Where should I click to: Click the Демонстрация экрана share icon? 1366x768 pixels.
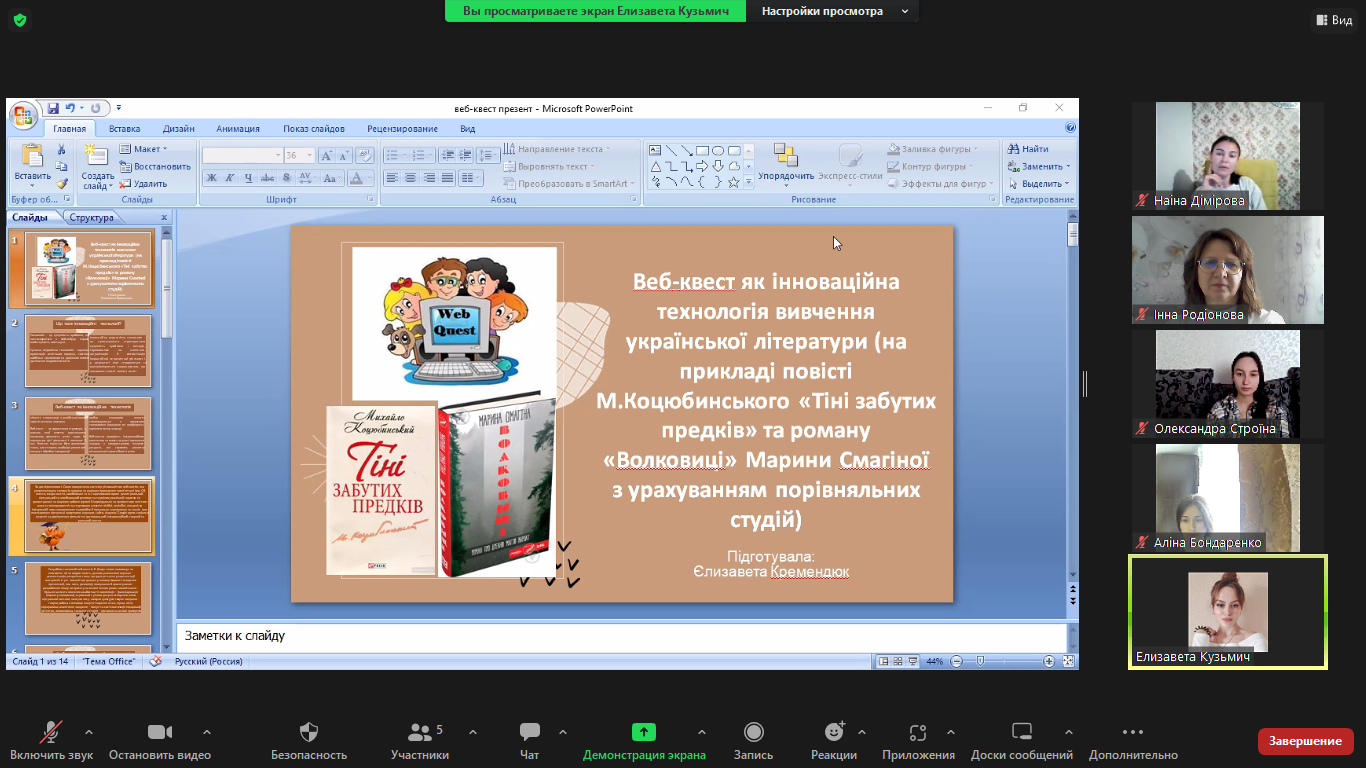[644, 733]
